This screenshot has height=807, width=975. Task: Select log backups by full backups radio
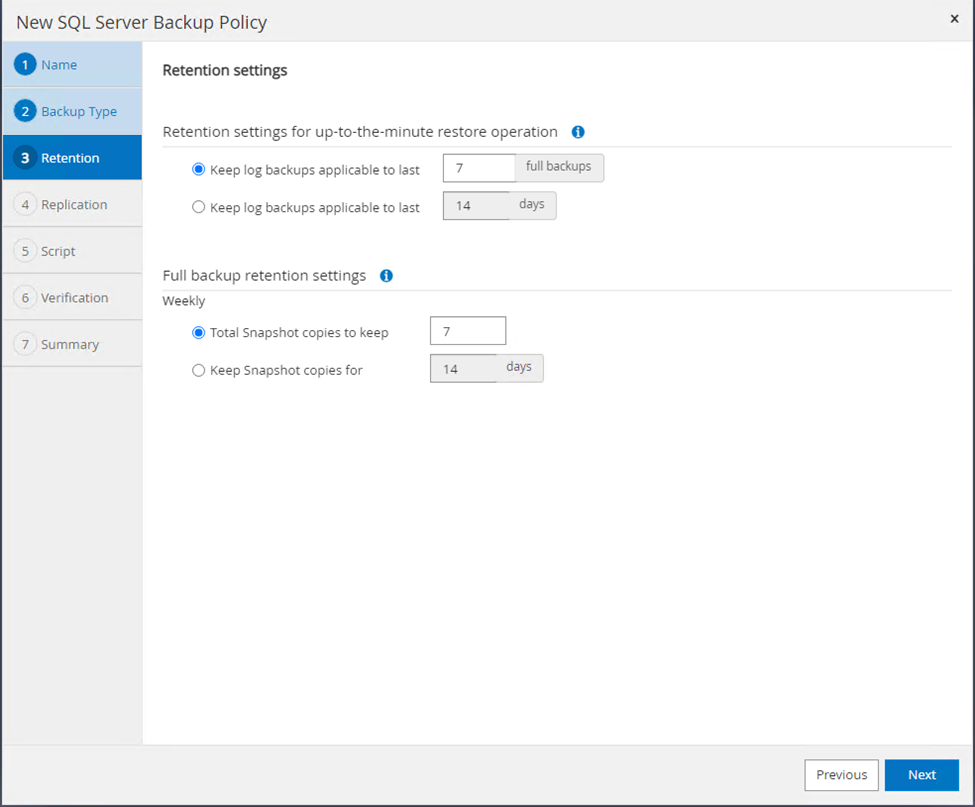coord(198,170)
